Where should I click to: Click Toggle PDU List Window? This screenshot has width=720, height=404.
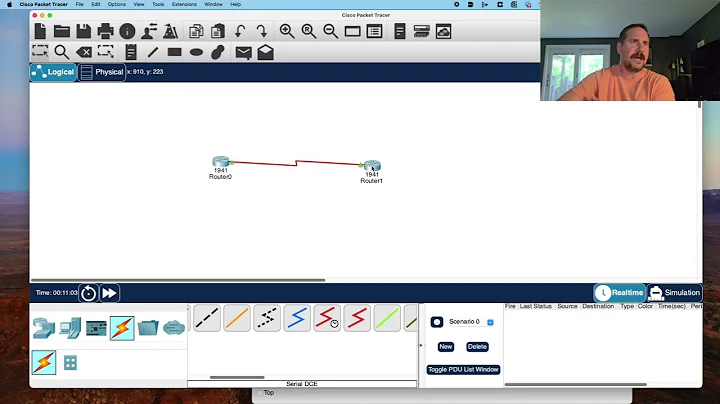463,370
